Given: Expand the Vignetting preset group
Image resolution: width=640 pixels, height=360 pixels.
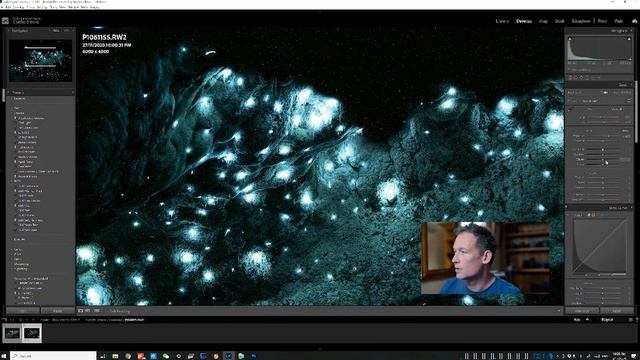Looking at the screenshot, I should tap(20, 269).
